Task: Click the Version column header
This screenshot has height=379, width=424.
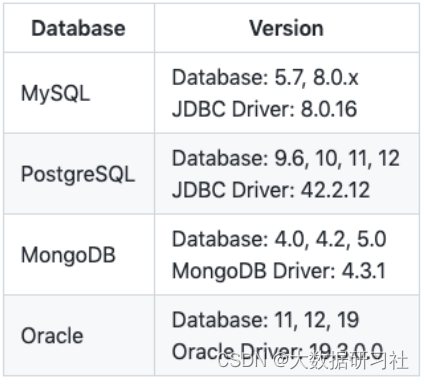Action: point(287,28)
